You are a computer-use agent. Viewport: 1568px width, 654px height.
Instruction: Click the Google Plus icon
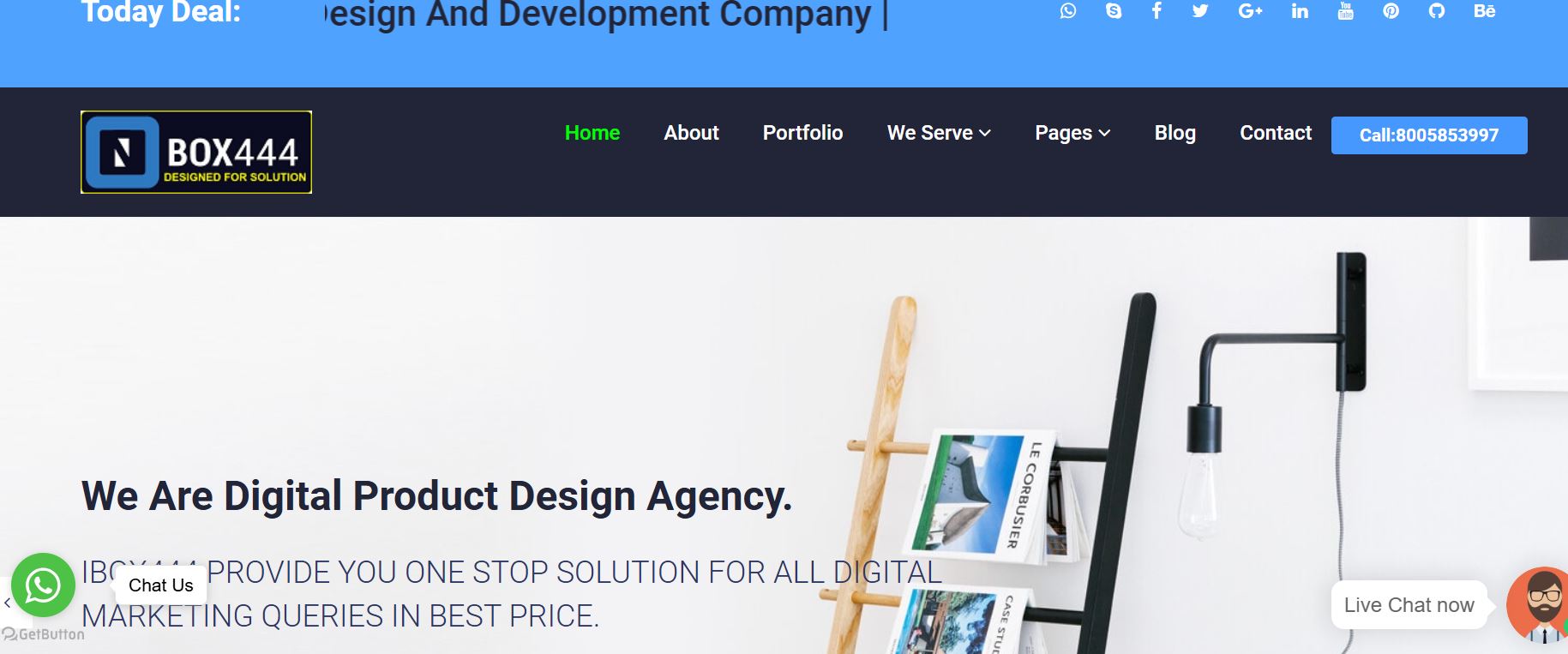tap(1250, 11)
